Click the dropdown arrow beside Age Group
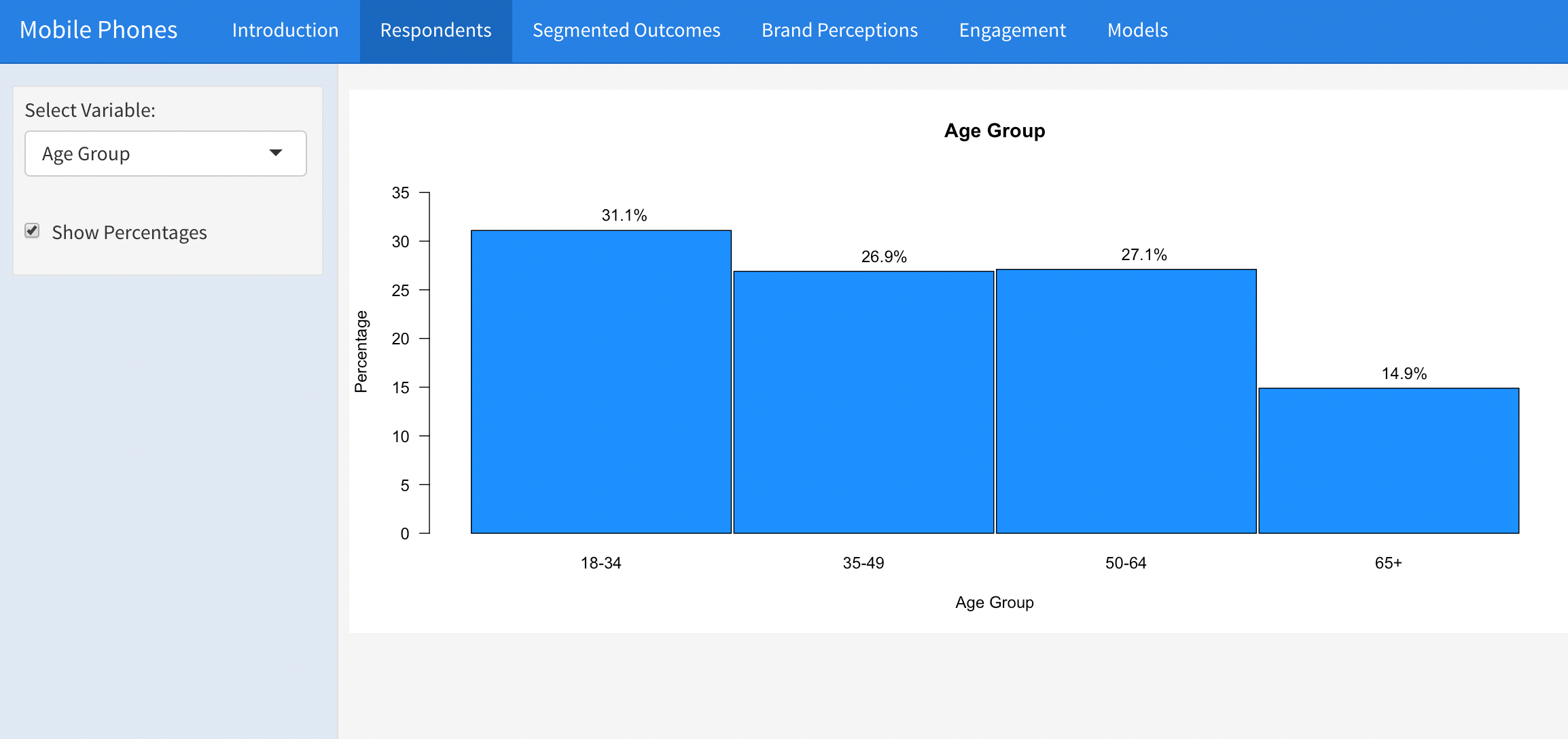The width and height of the screenshot is (1568, 739). coord(277,154)
